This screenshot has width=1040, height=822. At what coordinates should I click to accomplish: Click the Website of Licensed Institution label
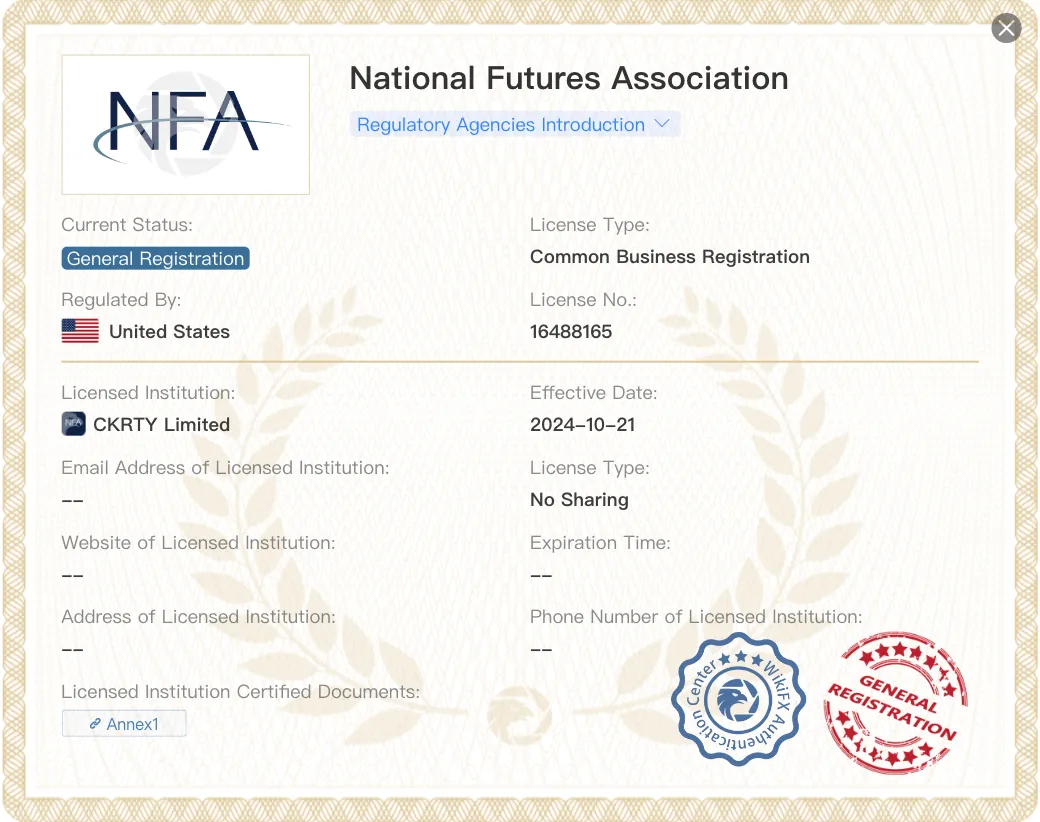(198, 543)
